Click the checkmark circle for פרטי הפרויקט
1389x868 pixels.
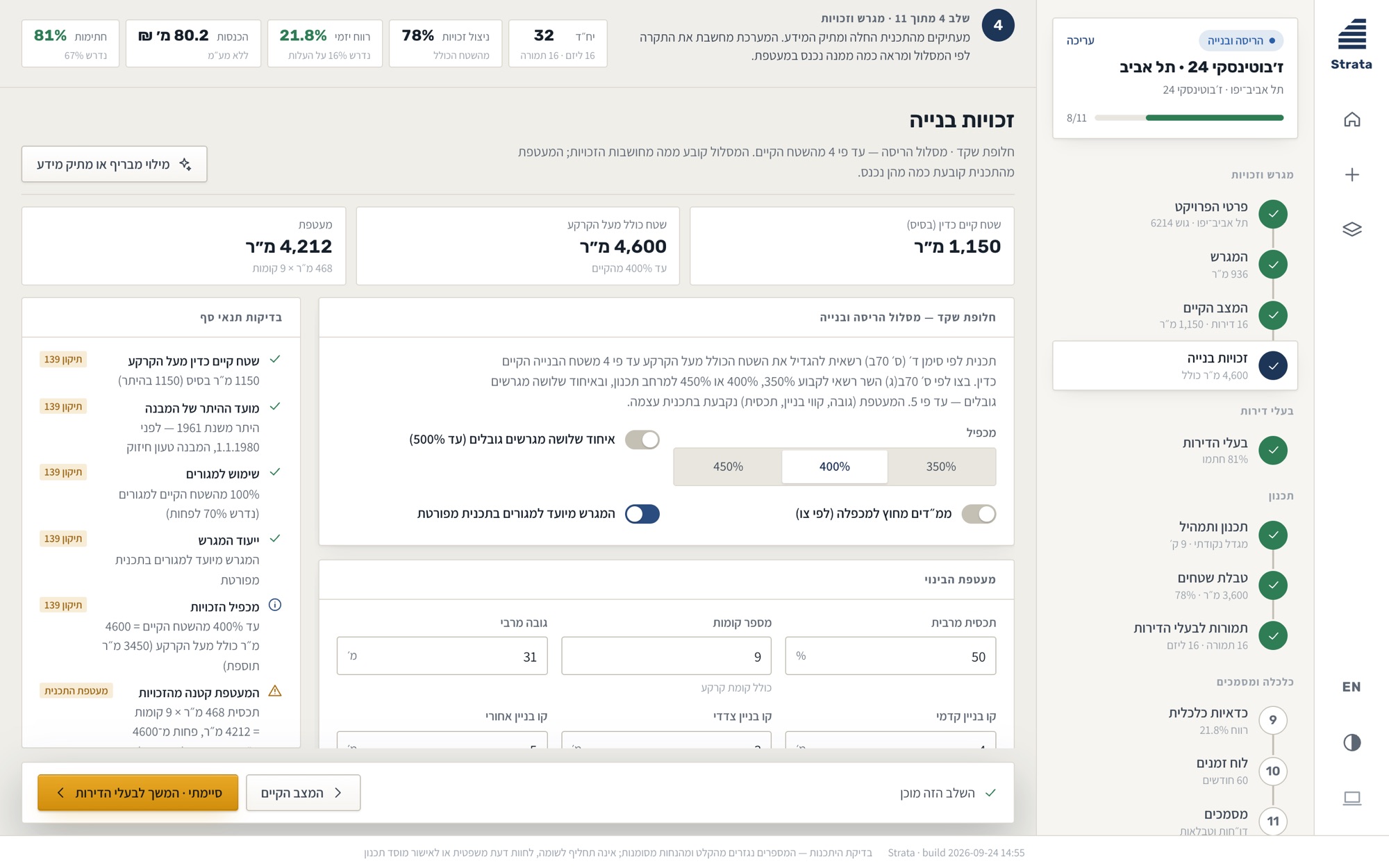(x=1272, y=214)
